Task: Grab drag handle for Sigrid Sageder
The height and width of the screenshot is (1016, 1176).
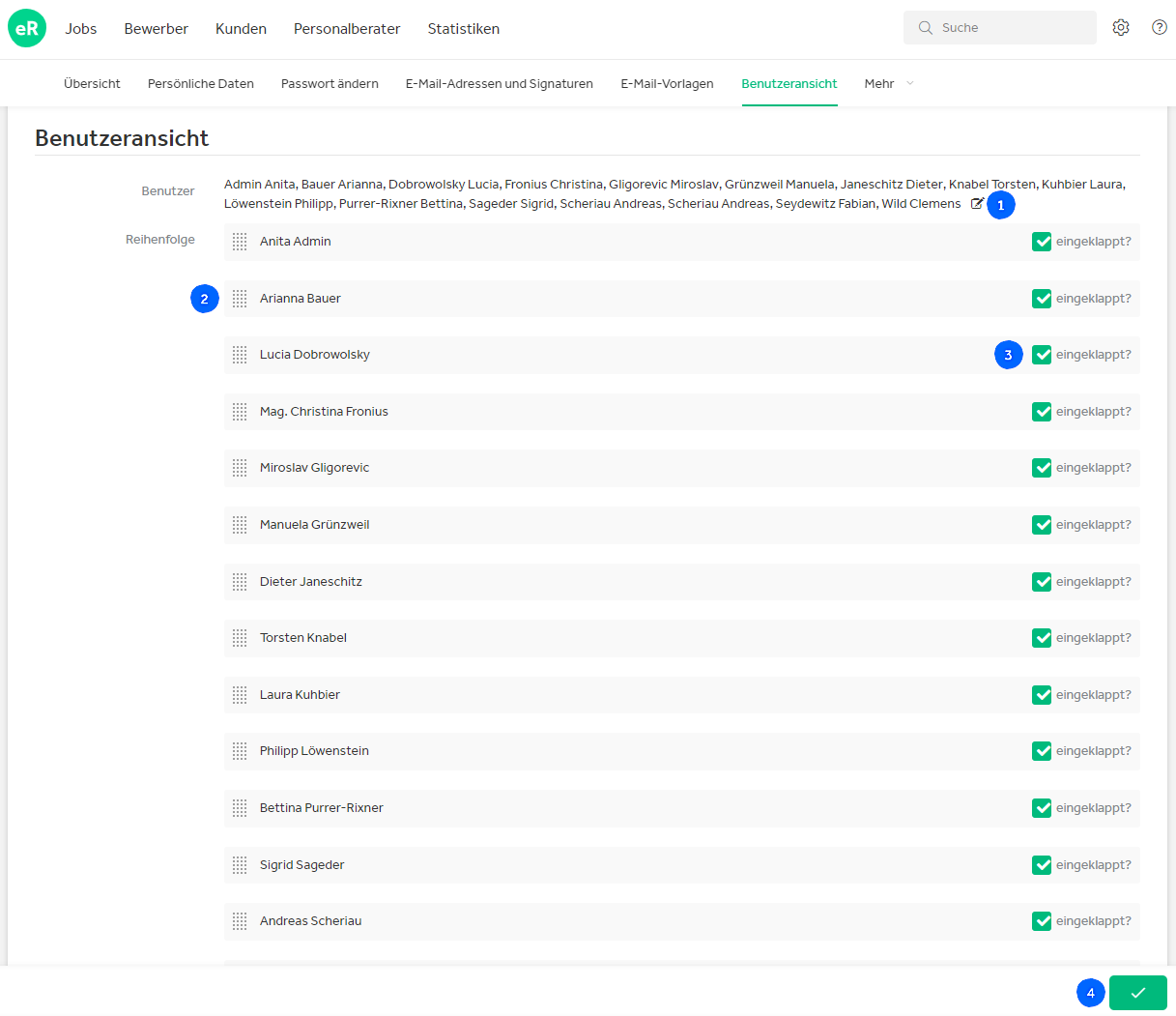Action: tap(240, 865)
